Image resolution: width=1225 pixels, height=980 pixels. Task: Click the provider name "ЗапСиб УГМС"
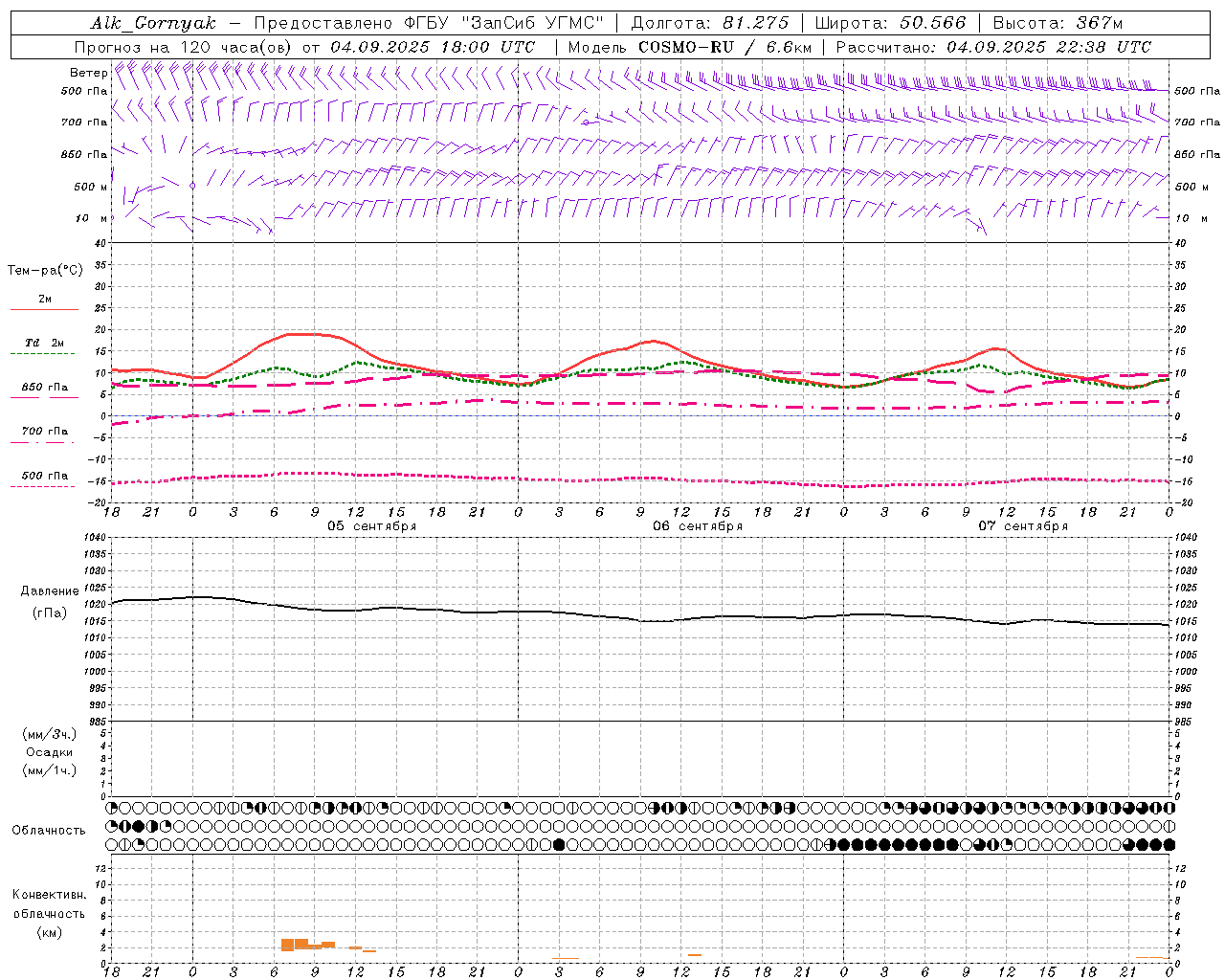[x=533, y=23]
